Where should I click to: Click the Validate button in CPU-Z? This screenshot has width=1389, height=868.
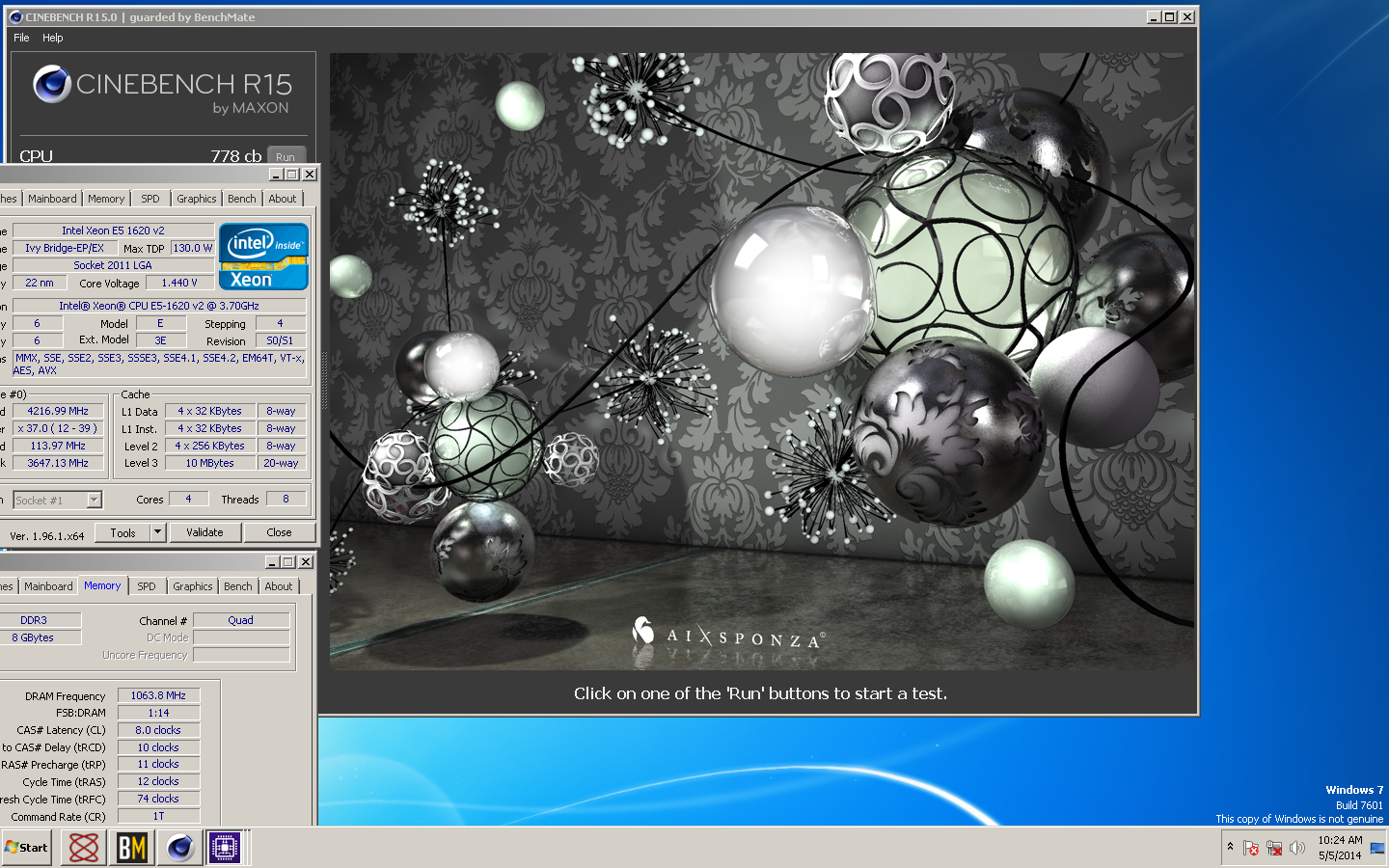pyautogui.click(x=204, y=532)
